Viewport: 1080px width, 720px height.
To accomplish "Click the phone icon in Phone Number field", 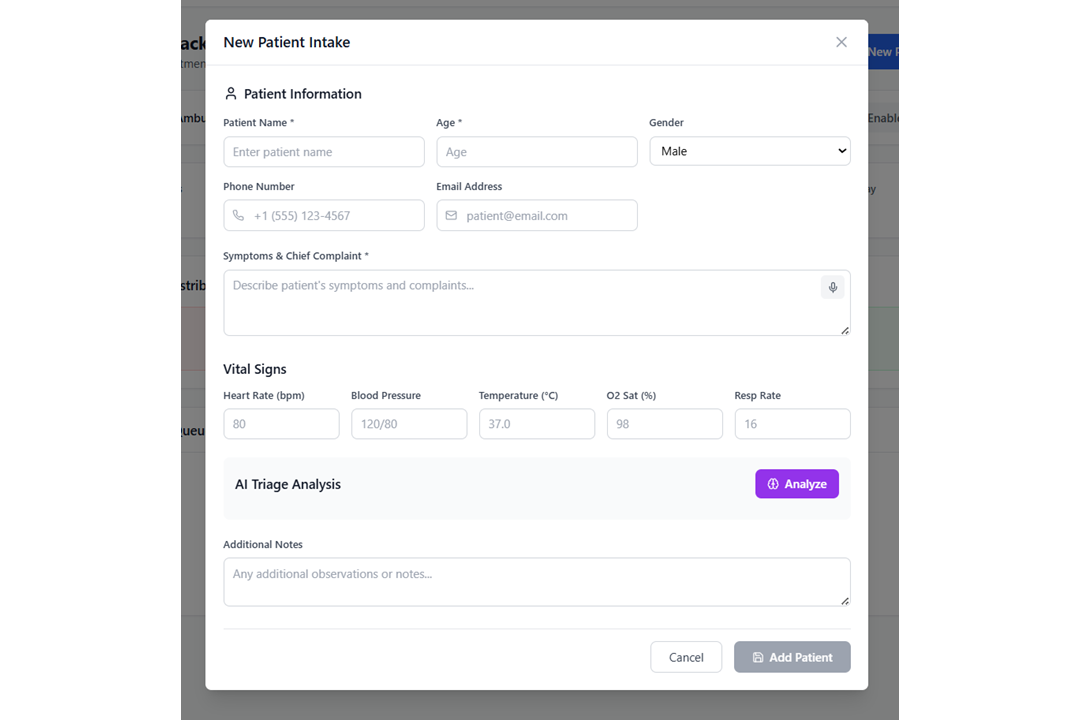I will (238, 216).
